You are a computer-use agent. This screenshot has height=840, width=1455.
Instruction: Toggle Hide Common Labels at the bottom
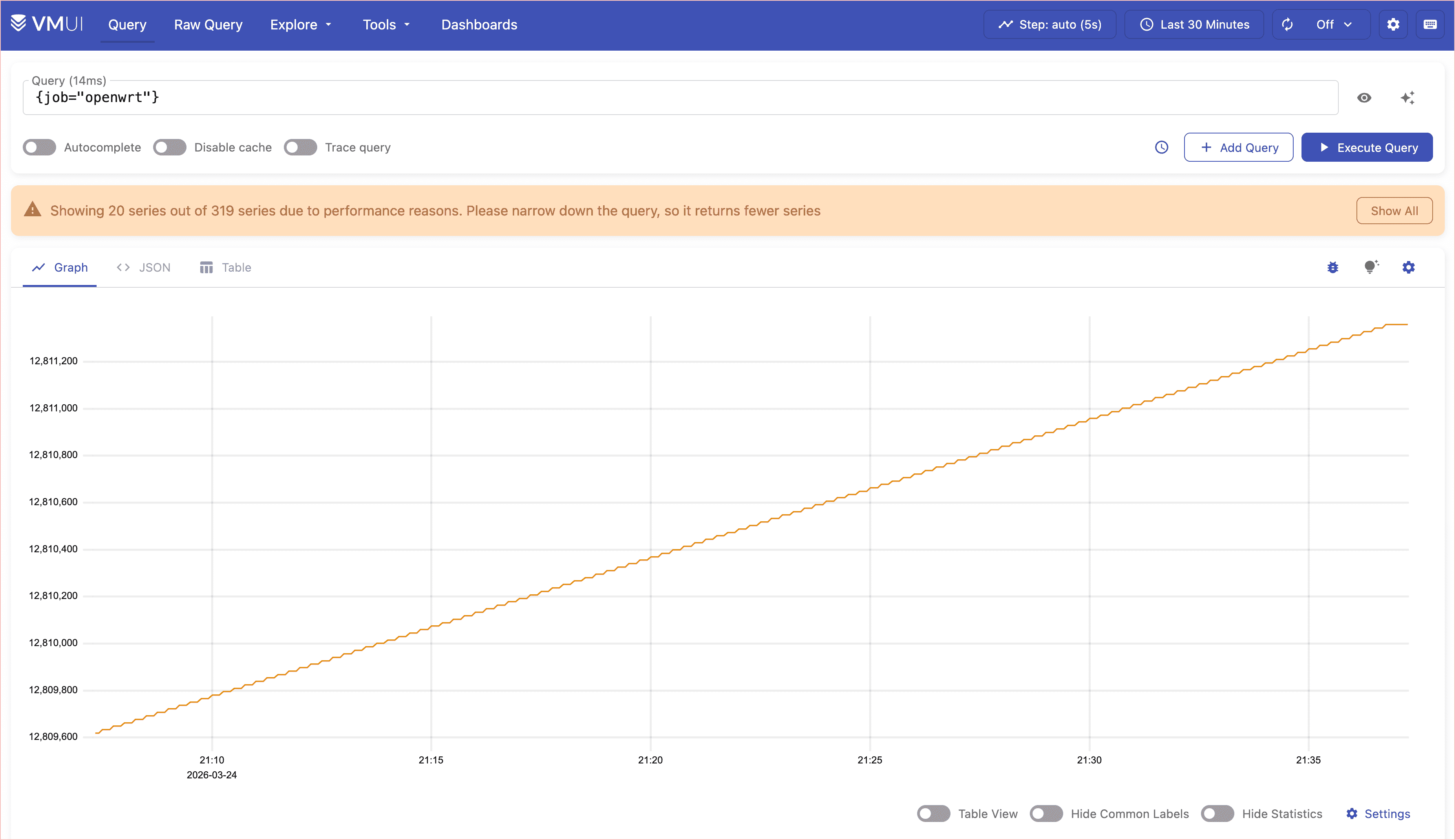point(1047,813)
